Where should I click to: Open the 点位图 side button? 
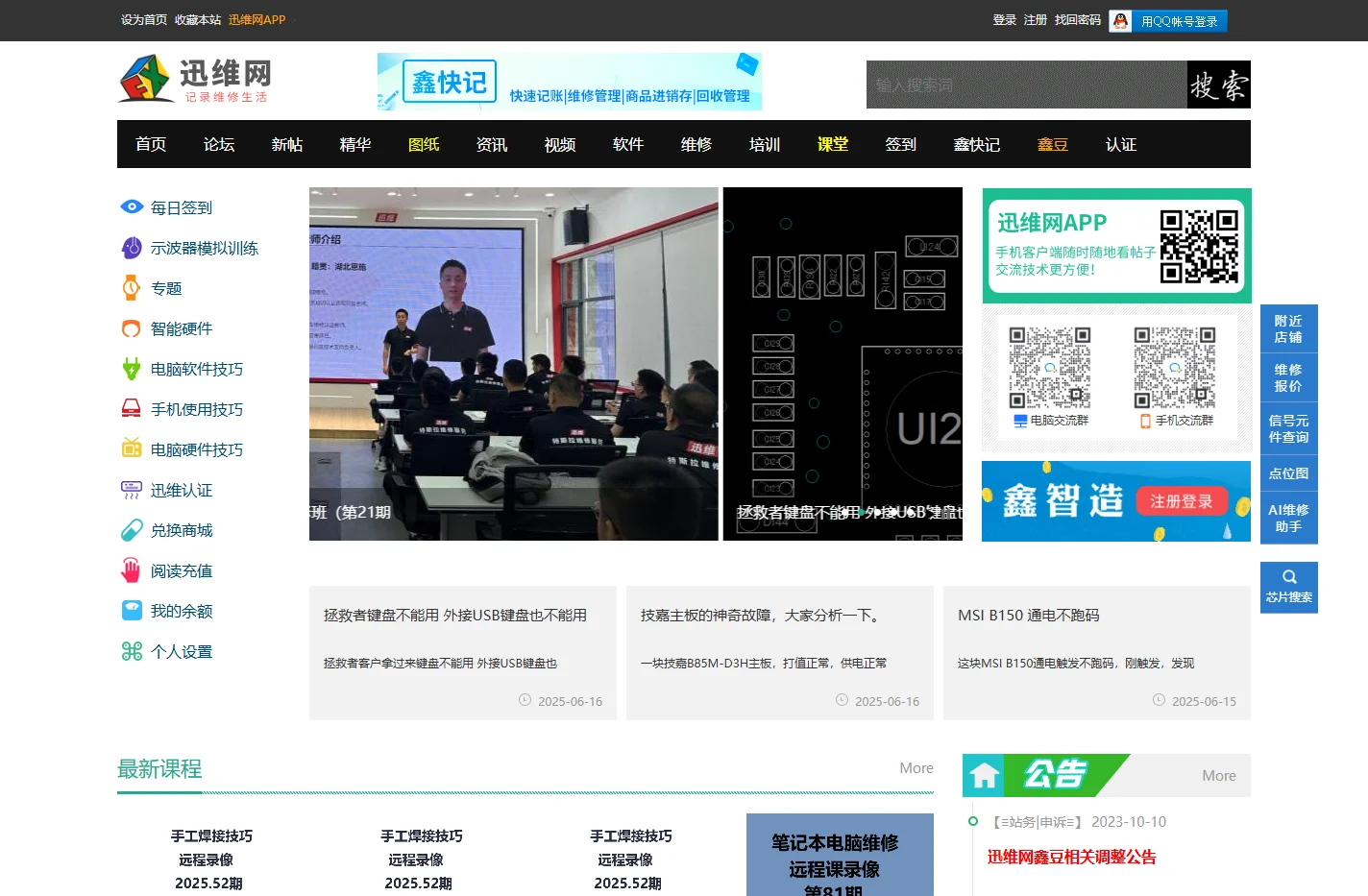[1289, 473]
